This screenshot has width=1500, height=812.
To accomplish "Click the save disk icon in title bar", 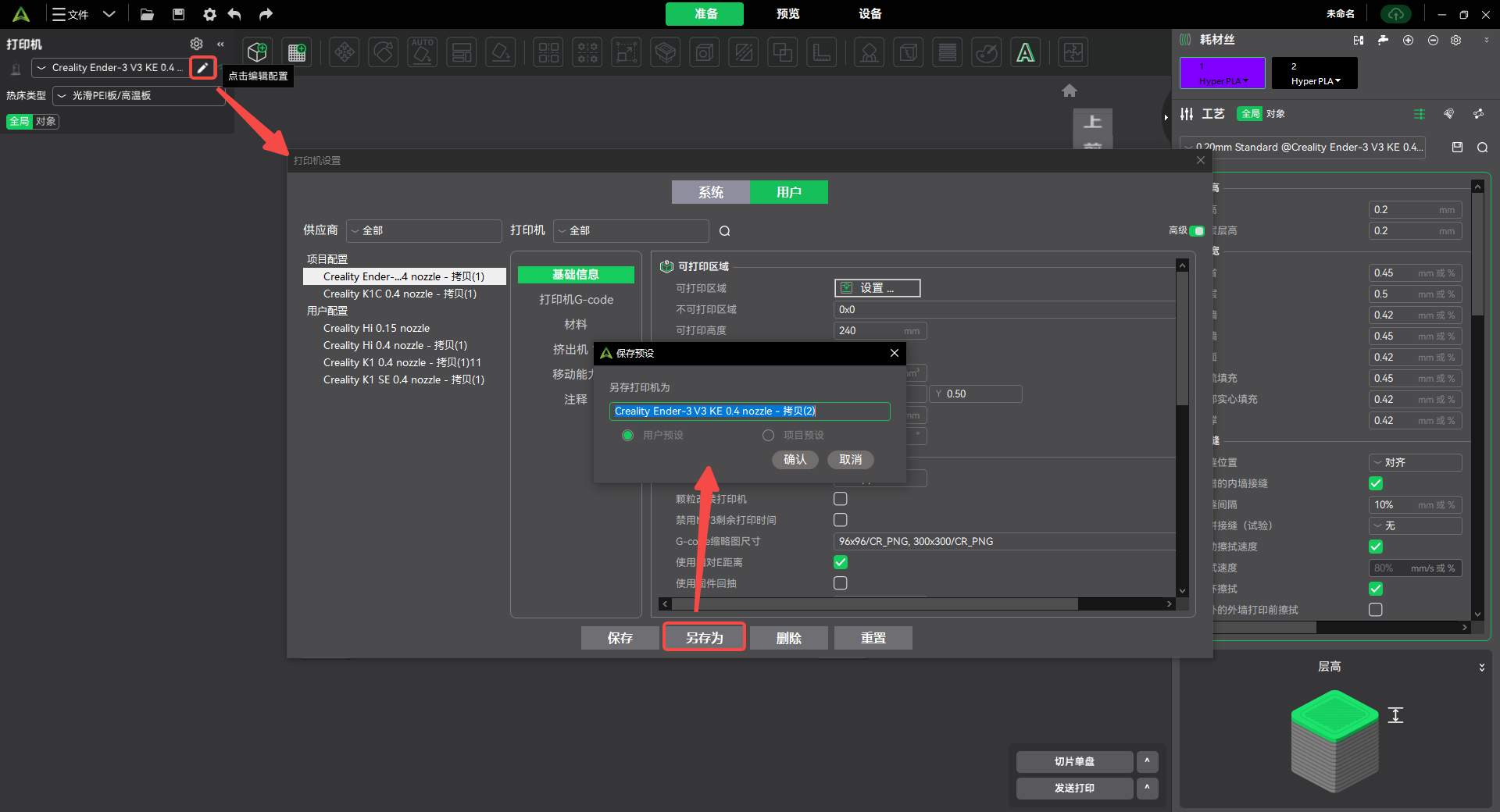I will (178, 14).
